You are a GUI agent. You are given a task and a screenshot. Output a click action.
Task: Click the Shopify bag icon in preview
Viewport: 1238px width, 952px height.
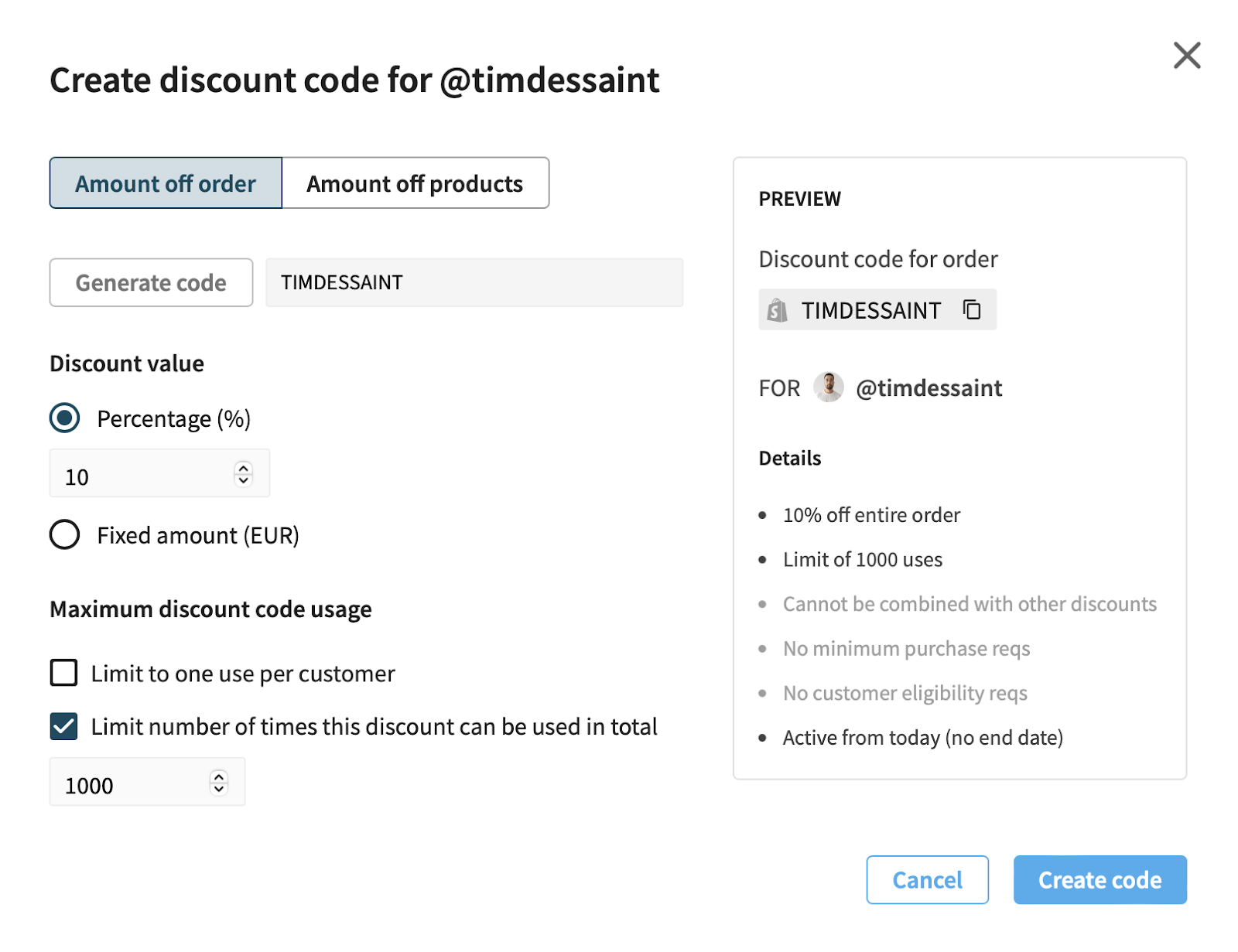click(777, 311)
